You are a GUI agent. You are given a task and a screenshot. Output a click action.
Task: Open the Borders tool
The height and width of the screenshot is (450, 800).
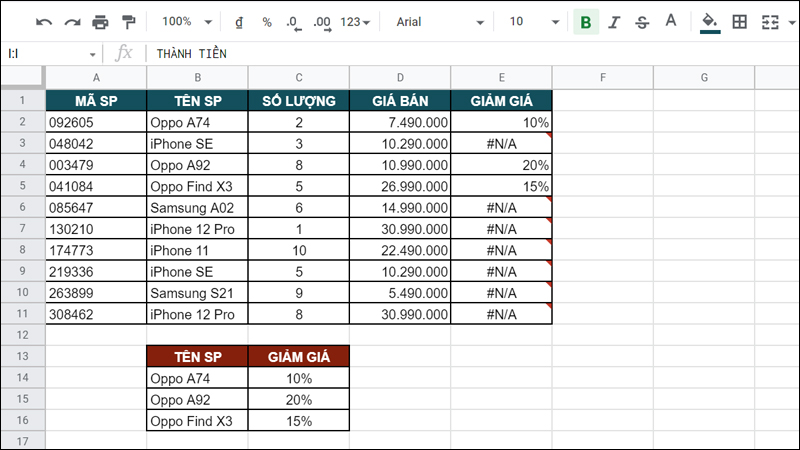[740, 22]
